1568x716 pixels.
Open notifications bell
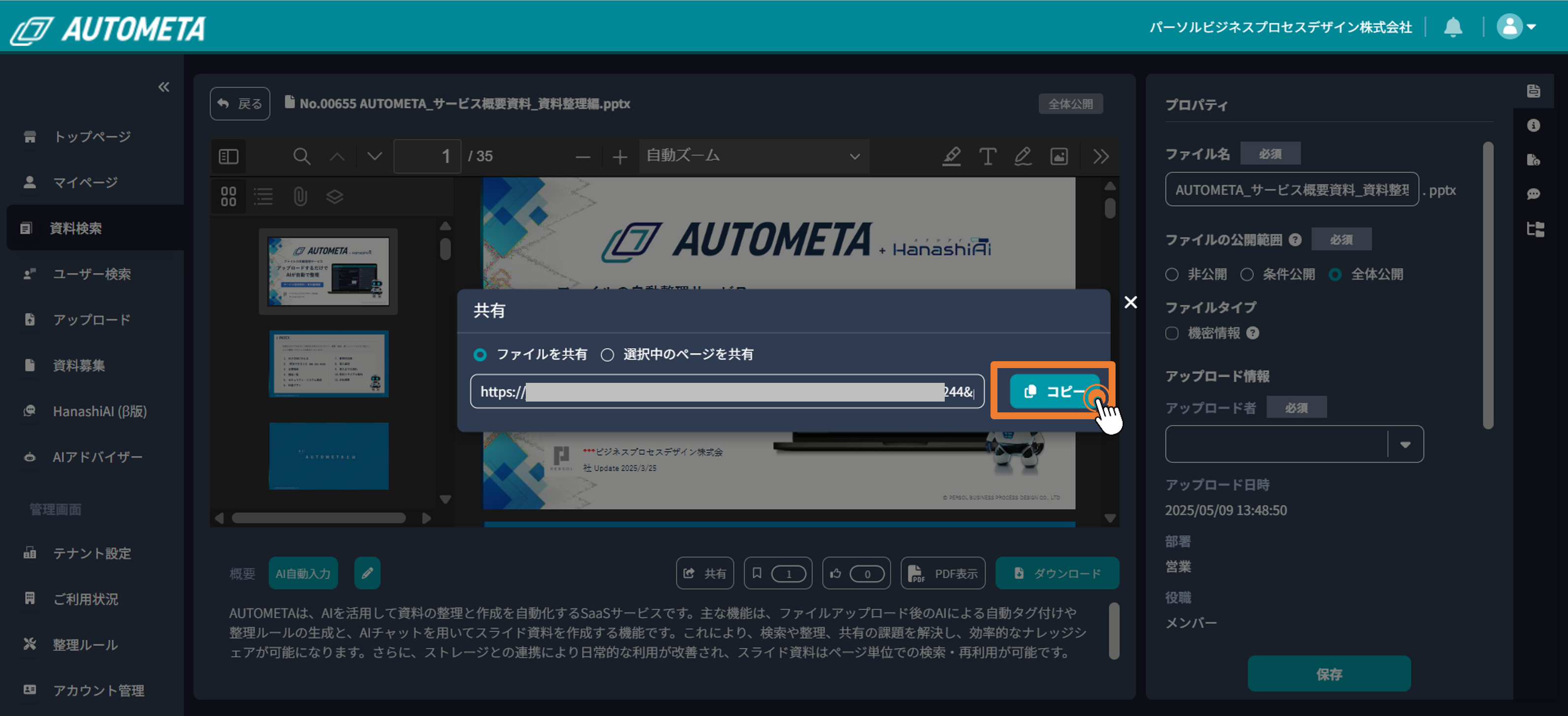[x=1453, y=27]
